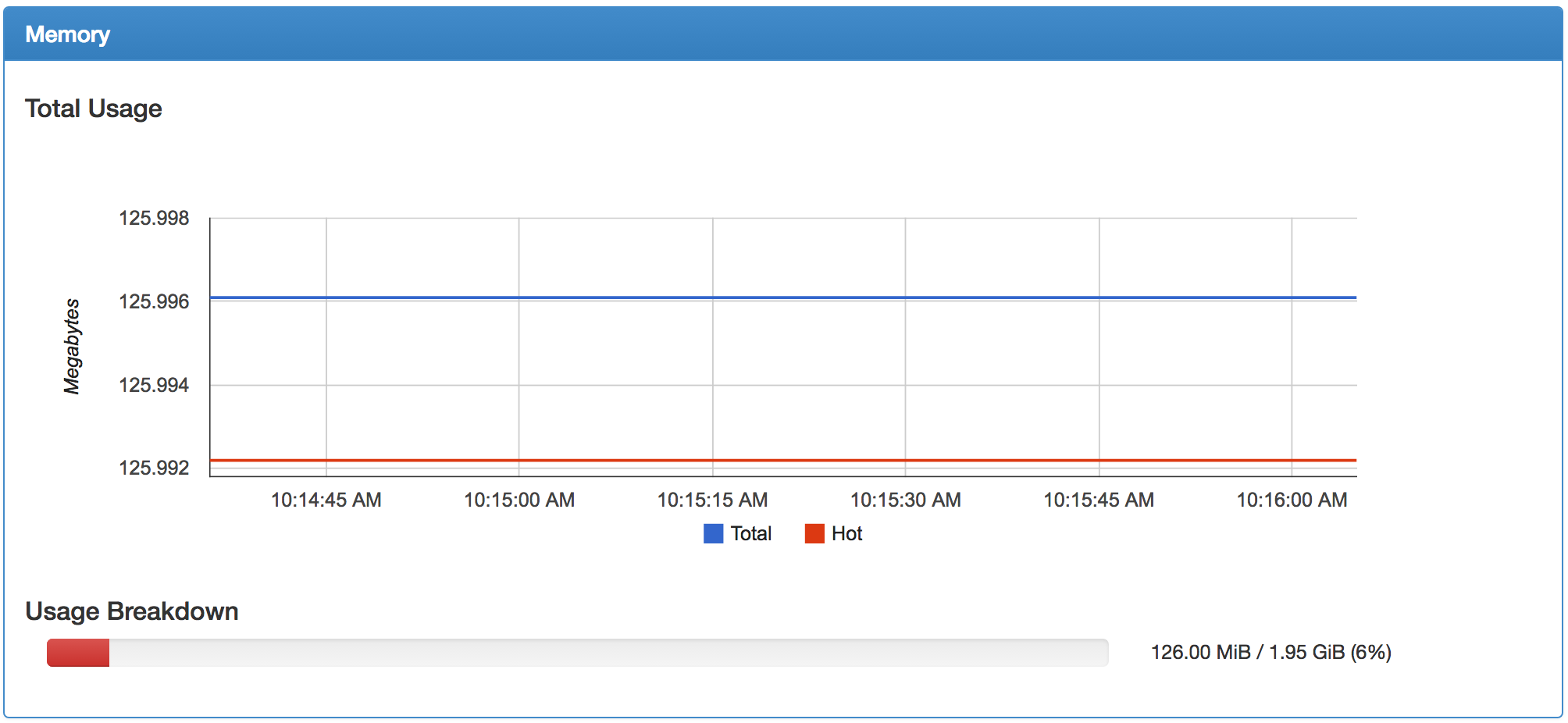
Task: Click the 10:15:15 AM time axis label
Action: 712,500
